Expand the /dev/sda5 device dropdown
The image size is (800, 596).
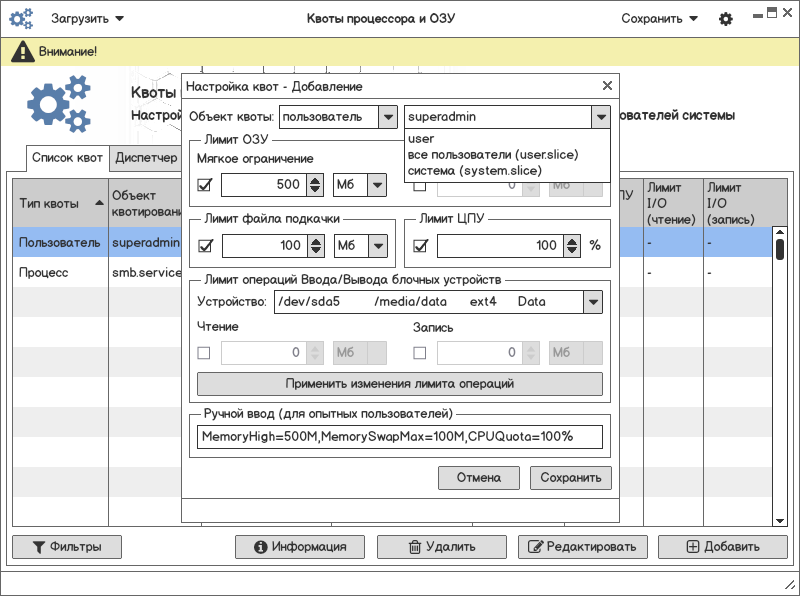591,302
